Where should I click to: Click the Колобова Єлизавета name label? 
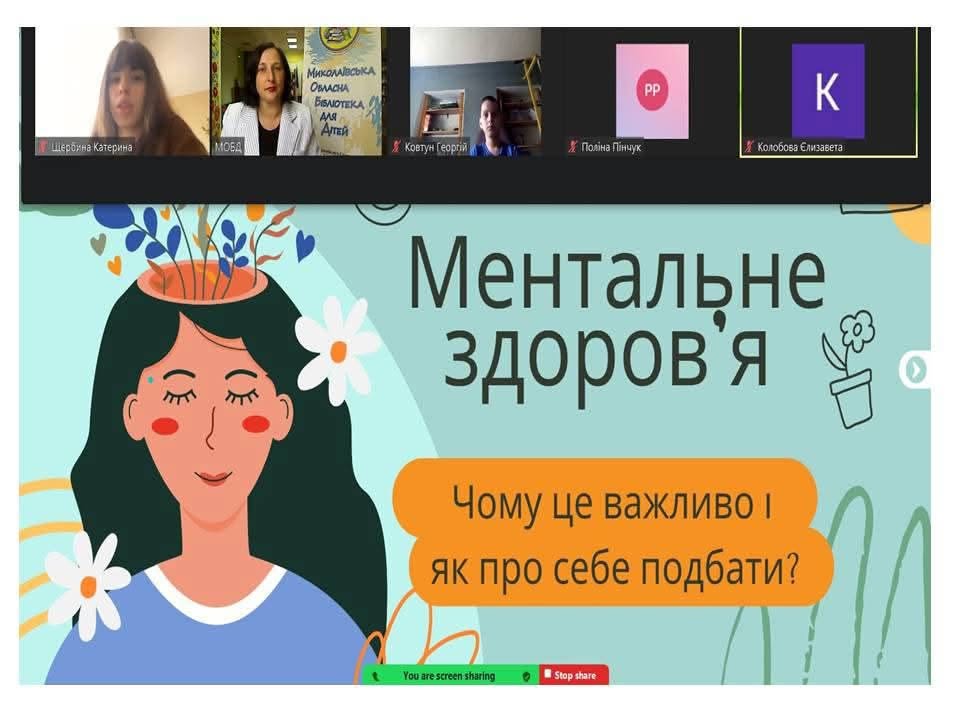coord(800,147)
